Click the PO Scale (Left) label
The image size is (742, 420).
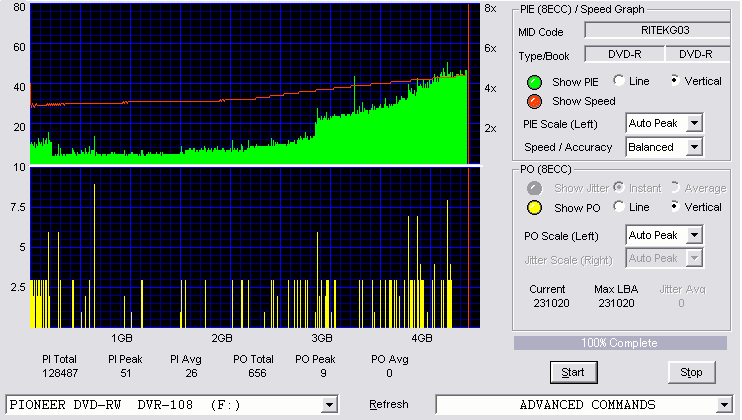561,236
